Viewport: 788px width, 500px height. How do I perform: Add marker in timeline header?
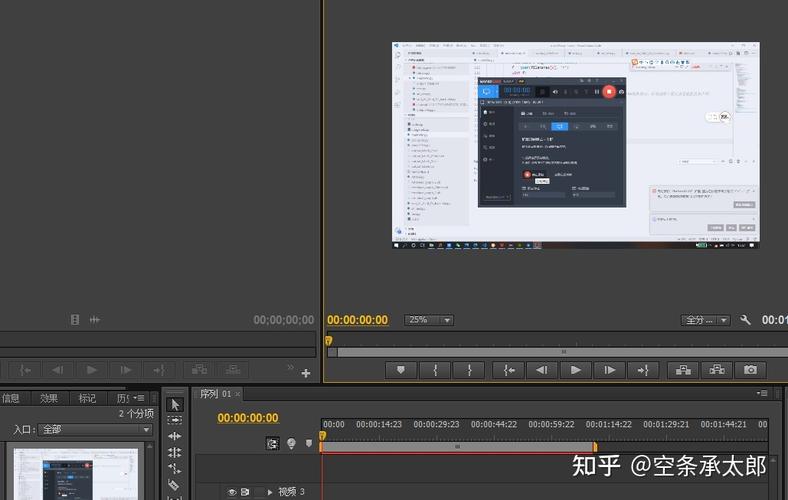309,443
